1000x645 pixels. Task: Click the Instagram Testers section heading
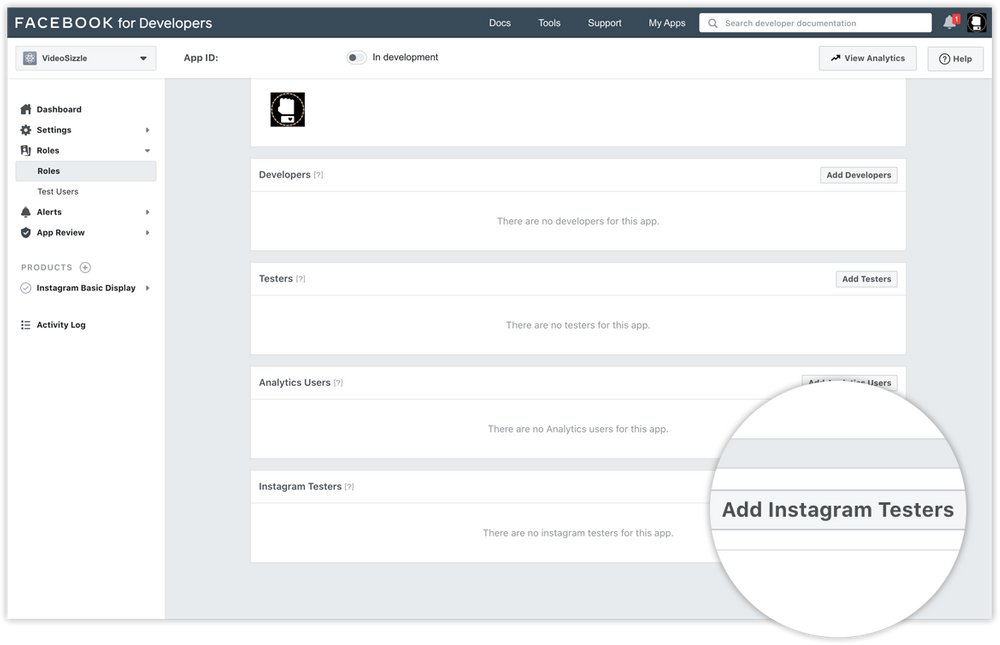300,487
